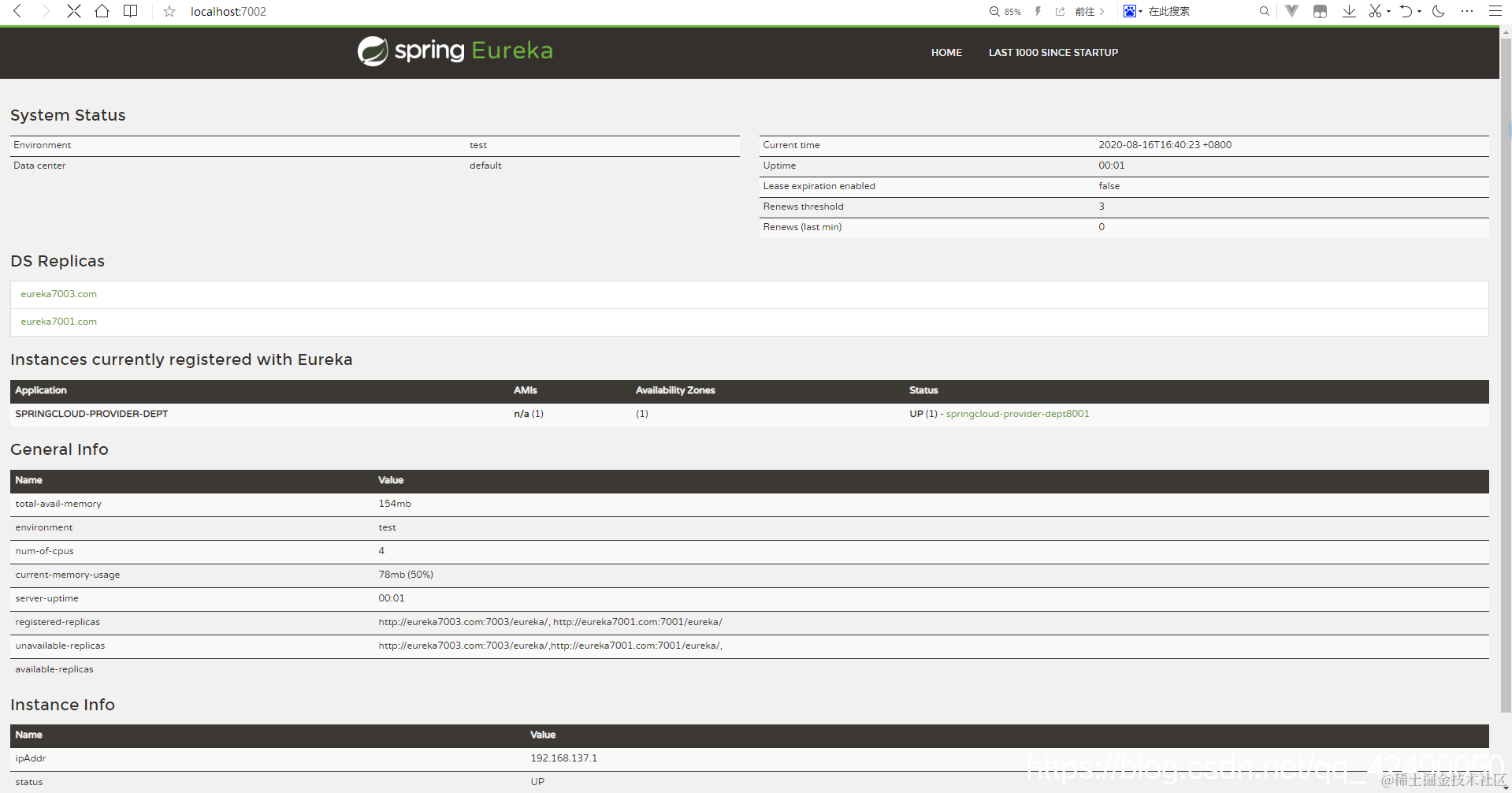Screen dimensions: 1512x793
Task: Click the localhost:7002 address bar
Action: click(x=228, y=11)
